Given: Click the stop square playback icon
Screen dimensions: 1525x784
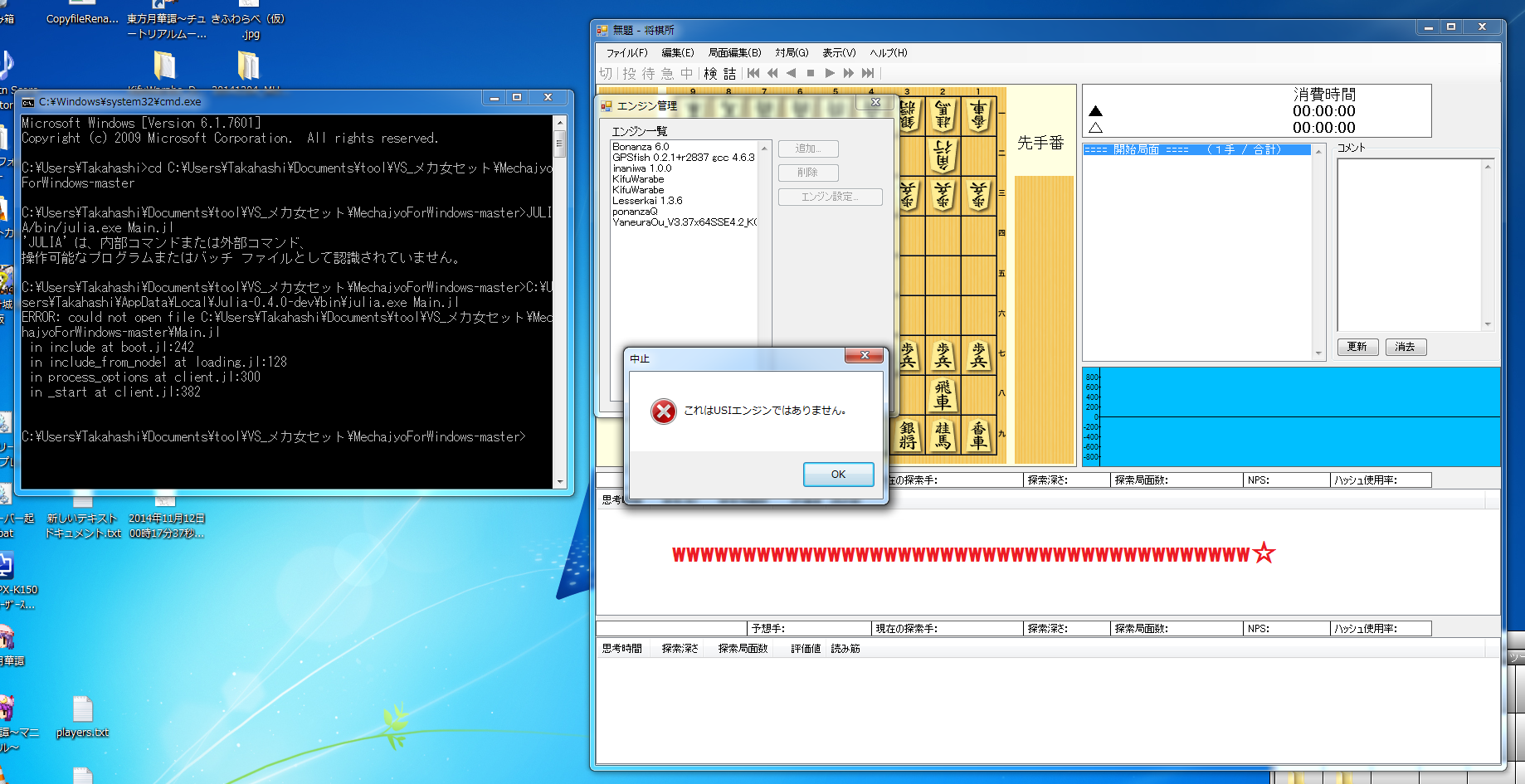Looking at the screenshot, I should 811,73.
